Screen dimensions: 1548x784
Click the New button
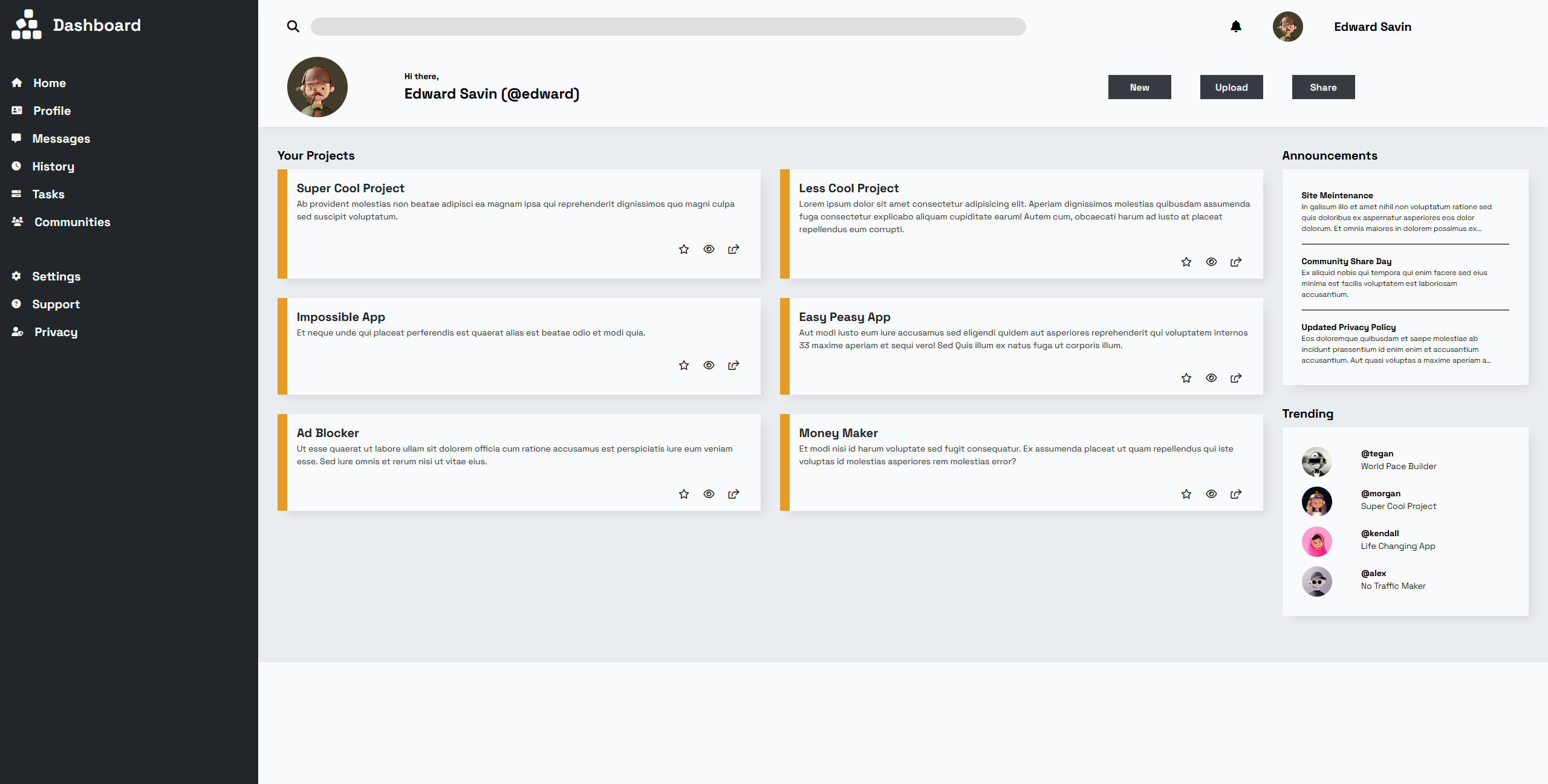tap(1140, 87)
